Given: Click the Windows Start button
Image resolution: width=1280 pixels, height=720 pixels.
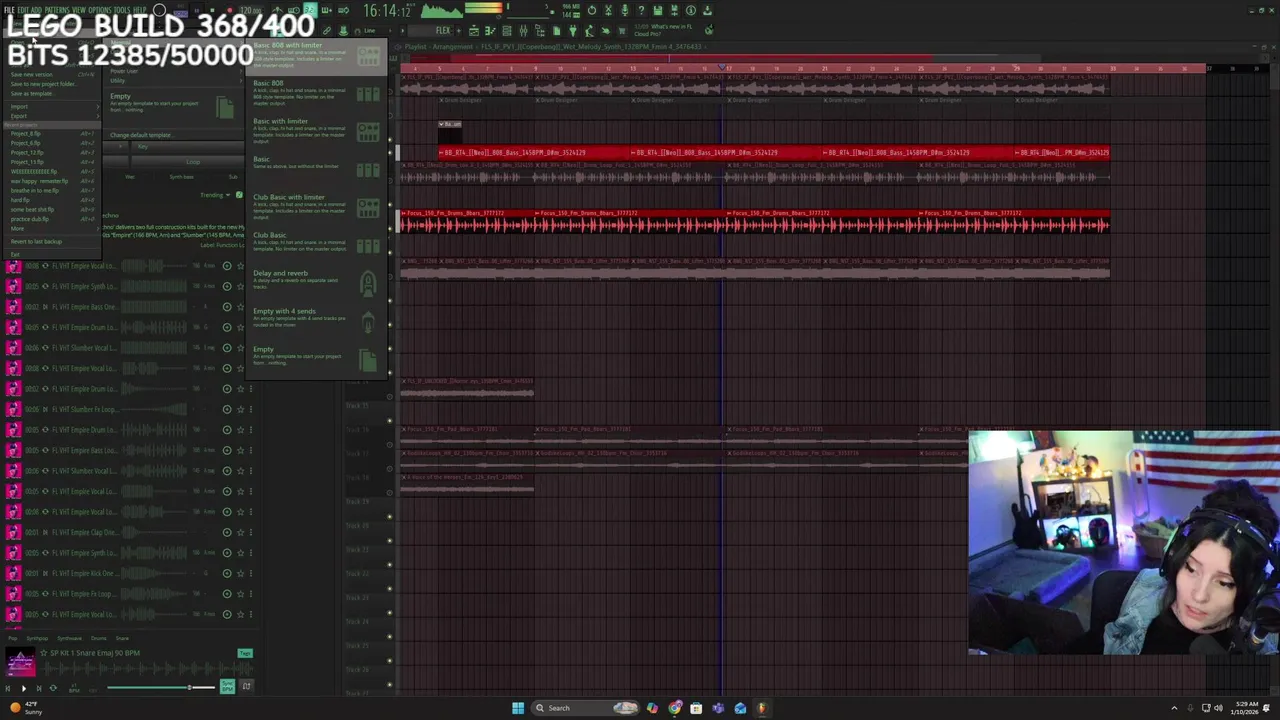Looking at the screenshot, I should pos(518,708).
